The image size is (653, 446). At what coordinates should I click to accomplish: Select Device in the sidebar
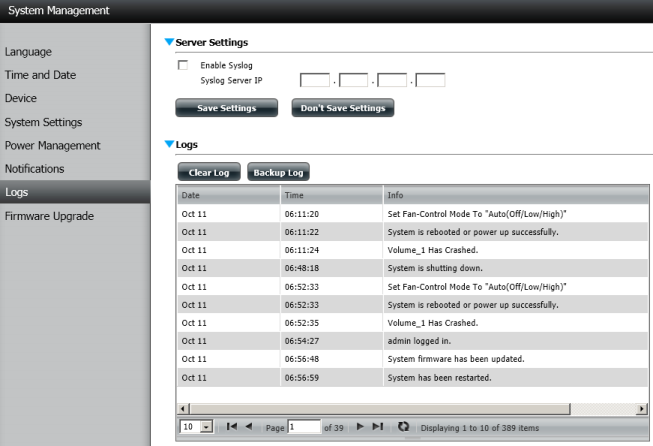(21, 98)
